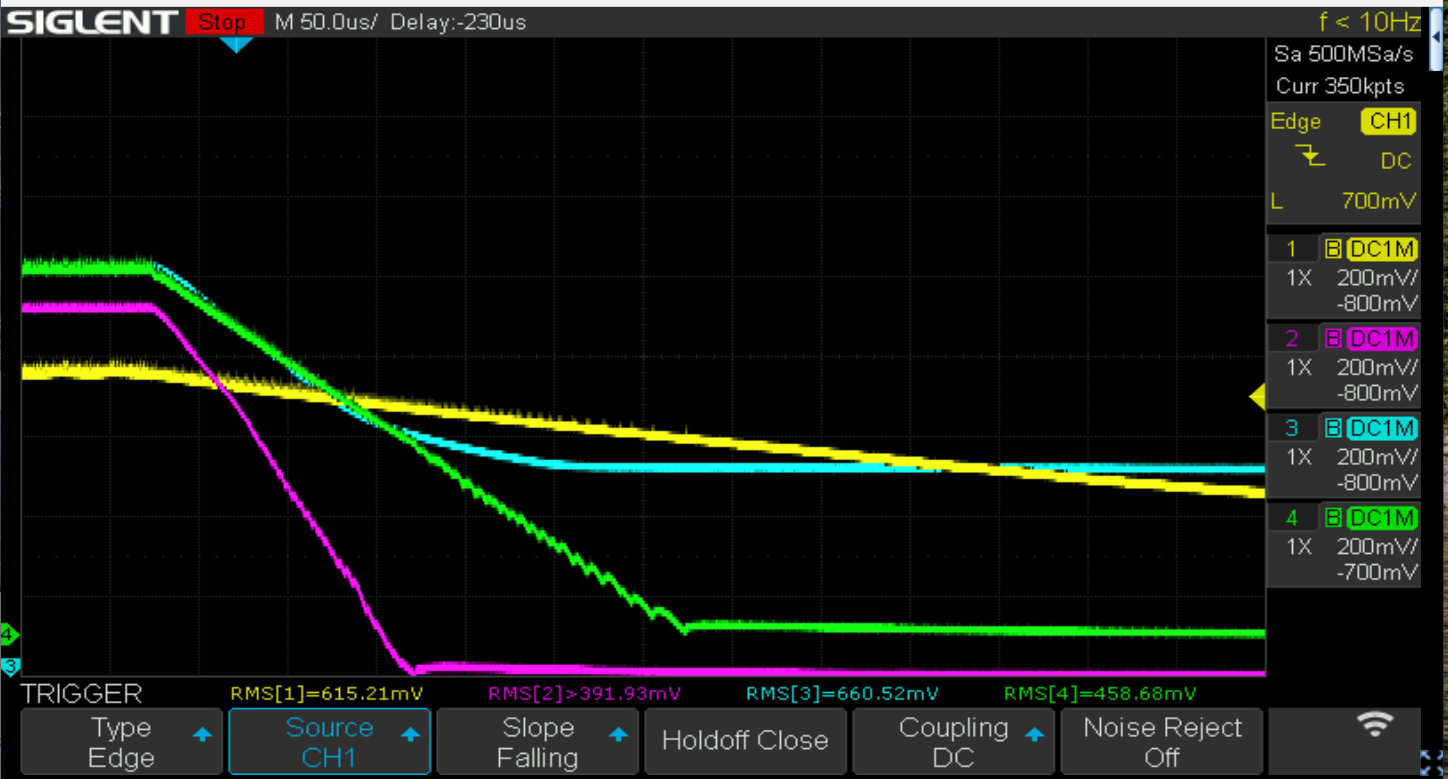The image size is (1448, 779).
Task: Open the trigger Coupling DC menu
Action: tap(954, 742)
